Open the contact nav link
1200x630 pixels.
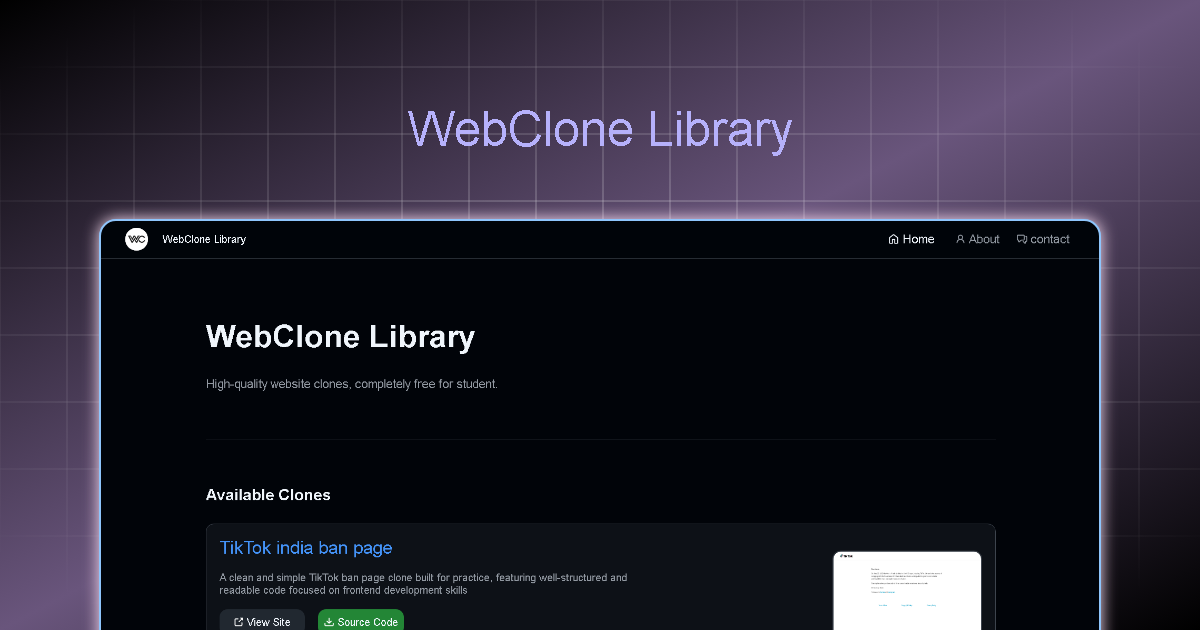point(1043,239)
